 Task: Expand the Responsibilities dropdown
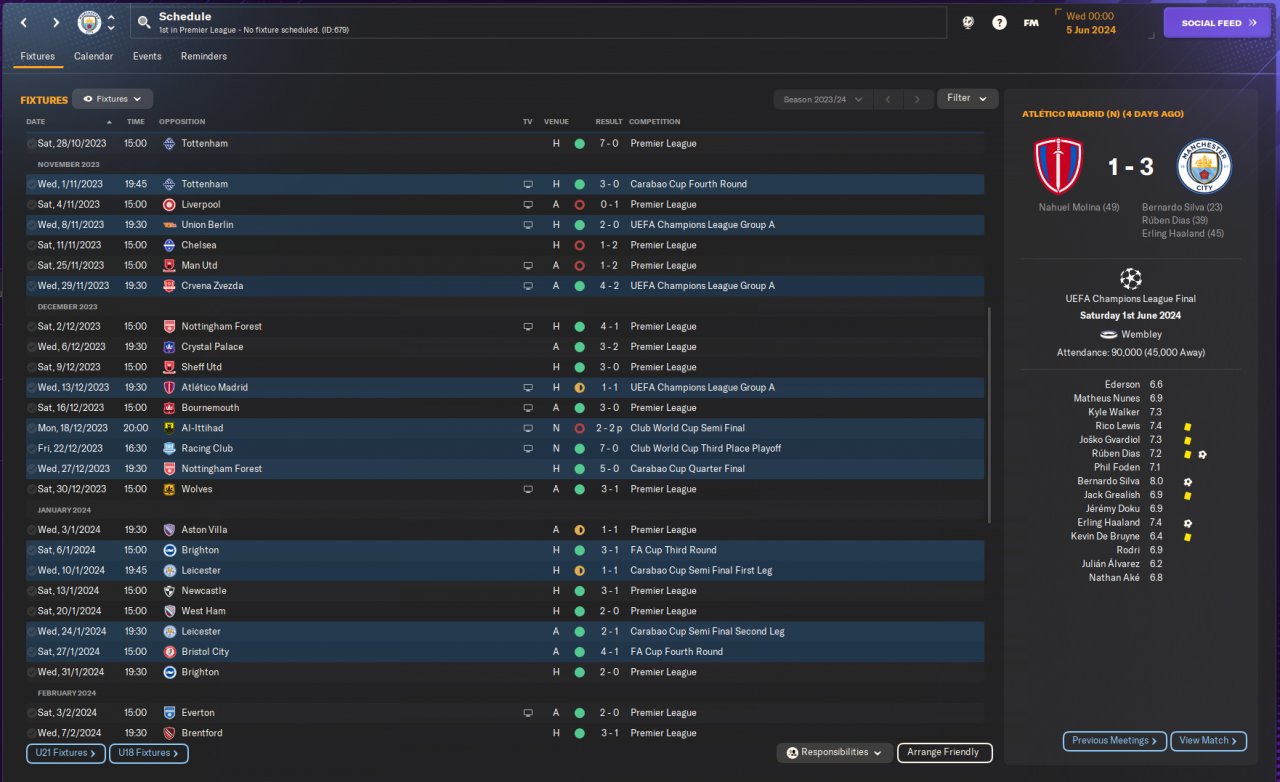pos(834,752)
